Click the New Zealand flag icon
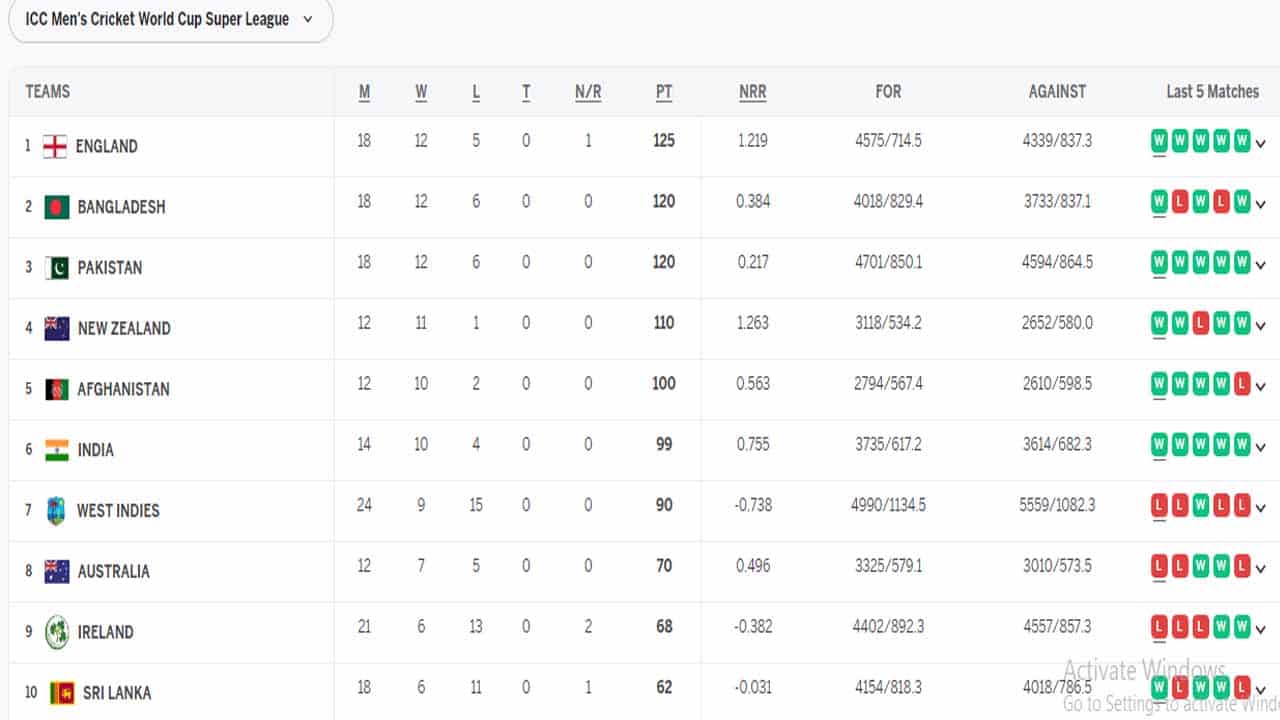 coord(57,329)
